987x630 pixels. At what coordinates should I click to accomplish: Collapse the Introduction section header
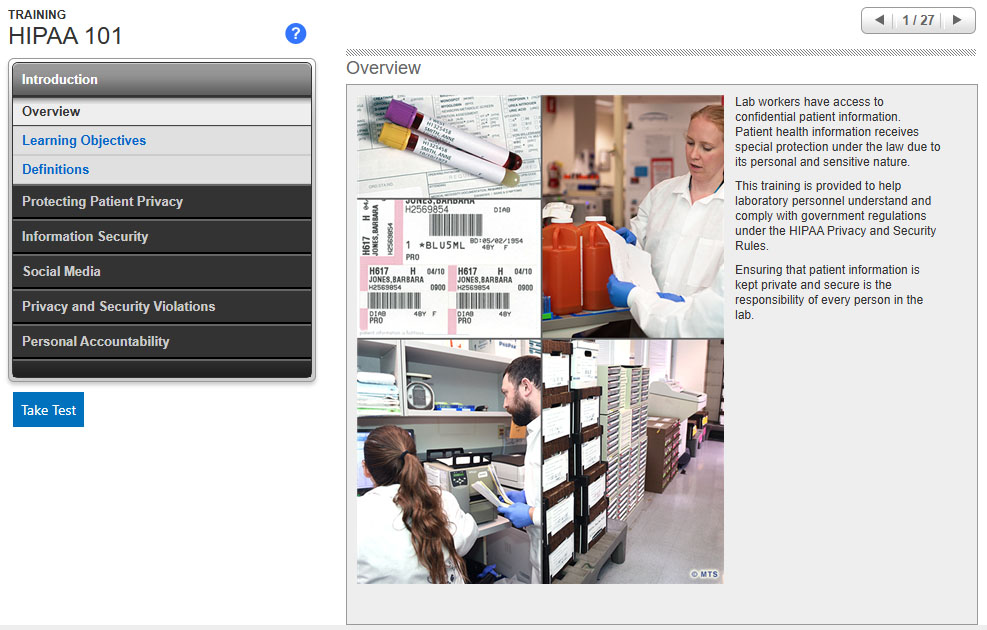coord(162,80)
